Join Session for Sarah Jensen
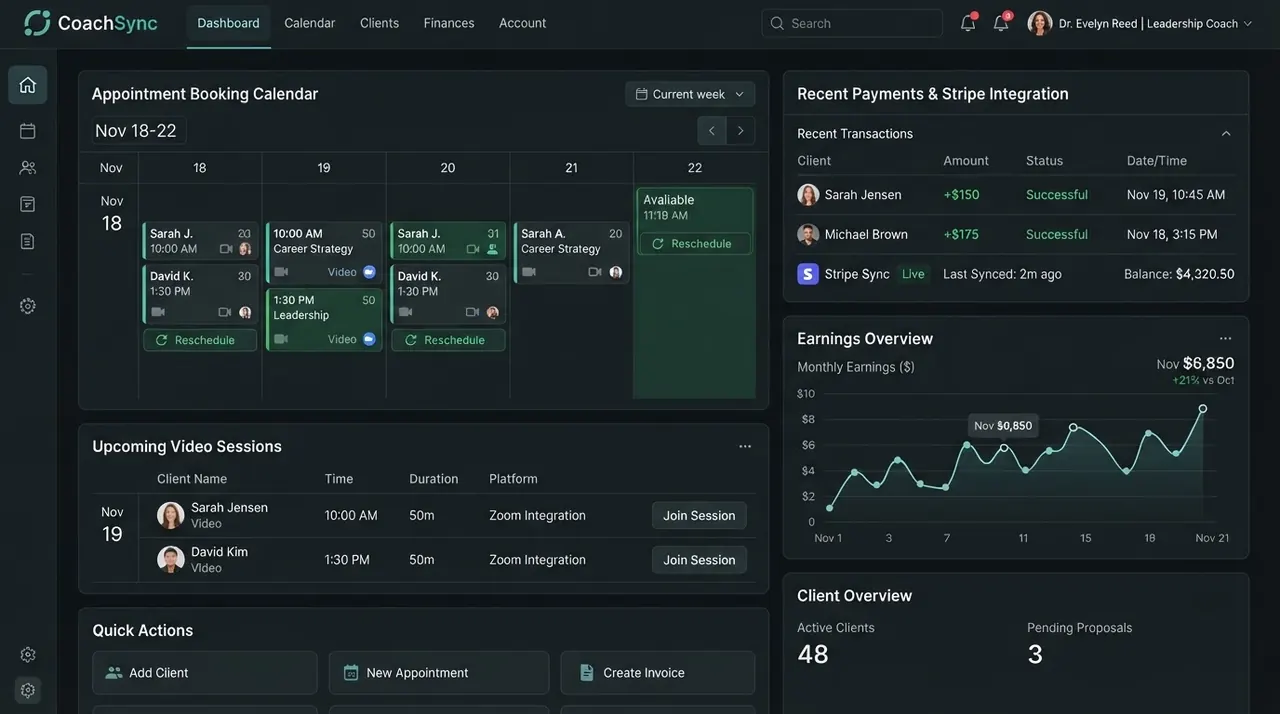The width and height of the screenshot is (1280, 714). click(699, 516)
